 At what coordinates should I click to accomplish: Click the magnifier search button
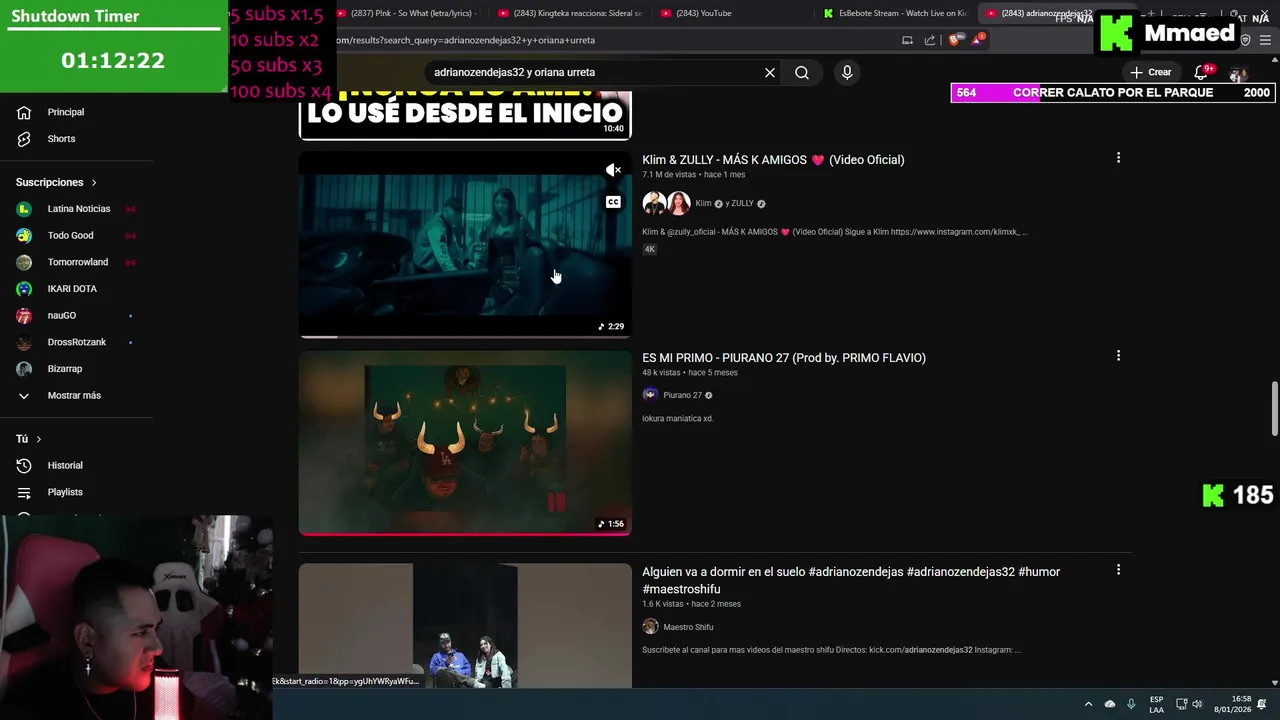[x=802, y=72]
